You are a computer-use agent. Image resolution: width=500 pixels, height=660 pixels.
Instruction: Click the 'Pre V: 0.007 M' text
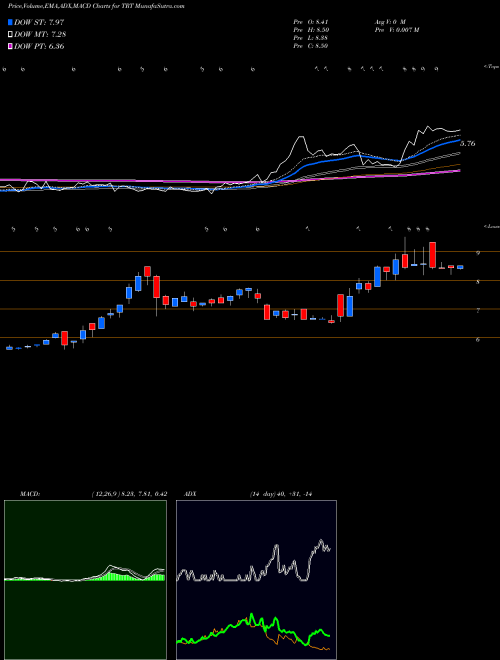396,30
